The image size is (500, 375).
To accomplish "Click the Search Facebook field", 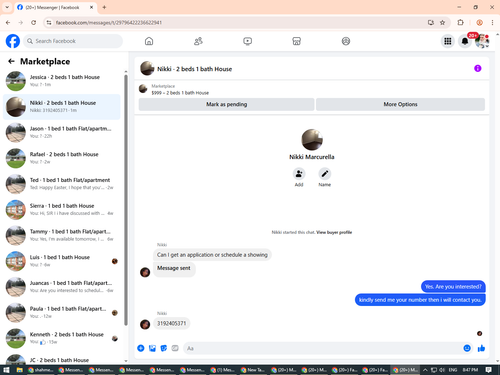I will [73, 41].
